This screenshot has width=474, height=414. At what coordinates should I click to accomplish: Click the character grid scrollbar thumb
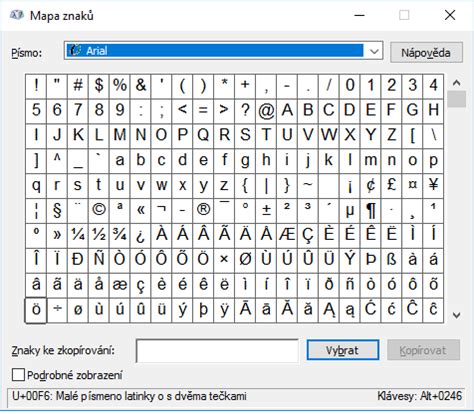click(x=456, y=99)
